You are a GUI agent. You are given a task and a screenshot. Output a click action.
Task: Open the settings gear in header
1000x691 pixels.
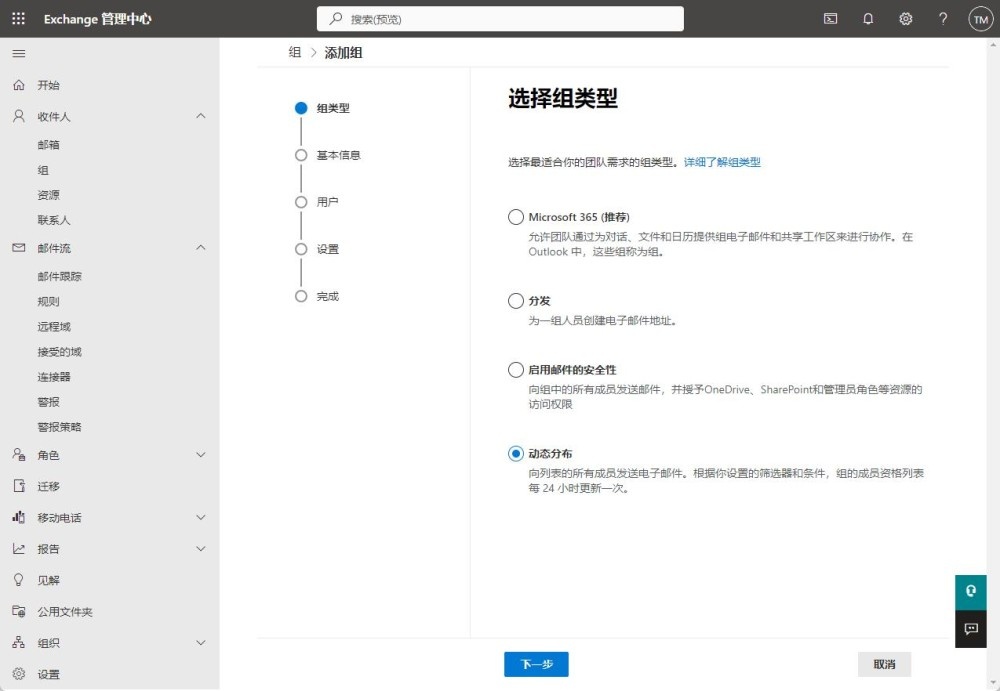[x=905, y=18]
